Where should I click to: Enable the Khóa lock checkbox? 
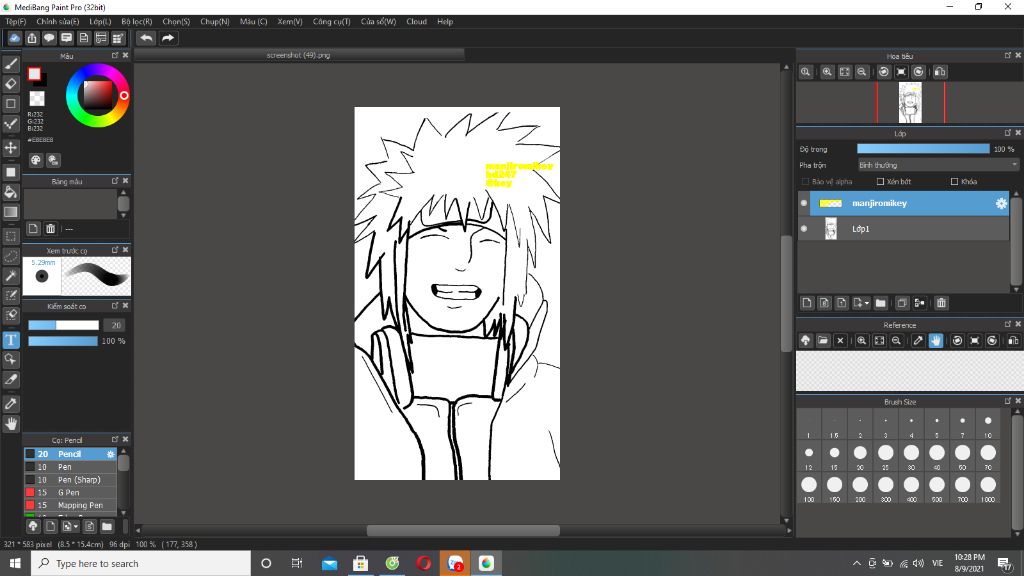[x=954, y=182]
